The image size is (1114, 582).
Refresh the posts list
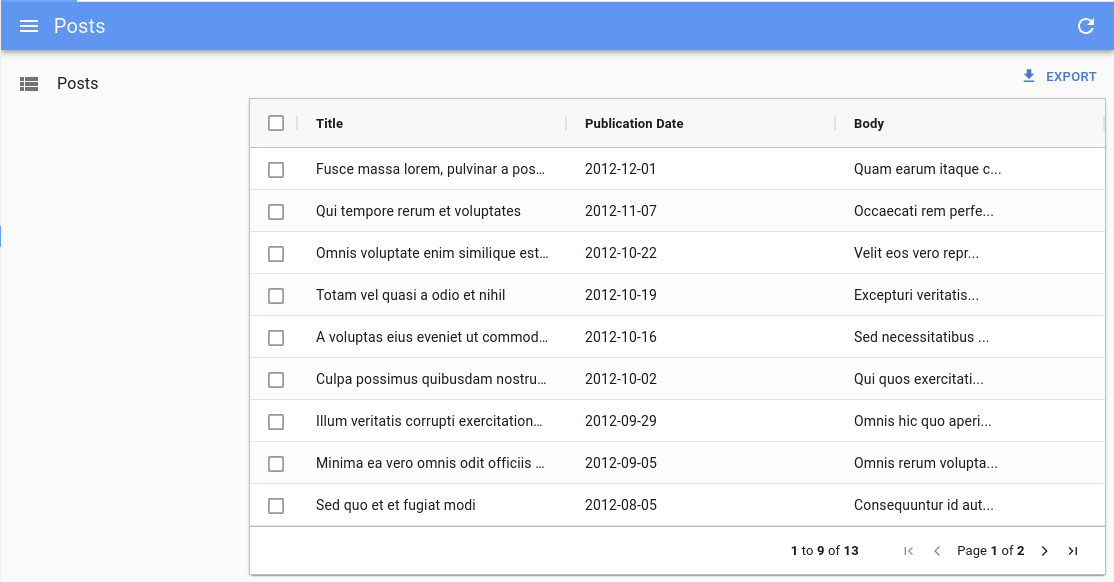click(x=1086, y=26)
